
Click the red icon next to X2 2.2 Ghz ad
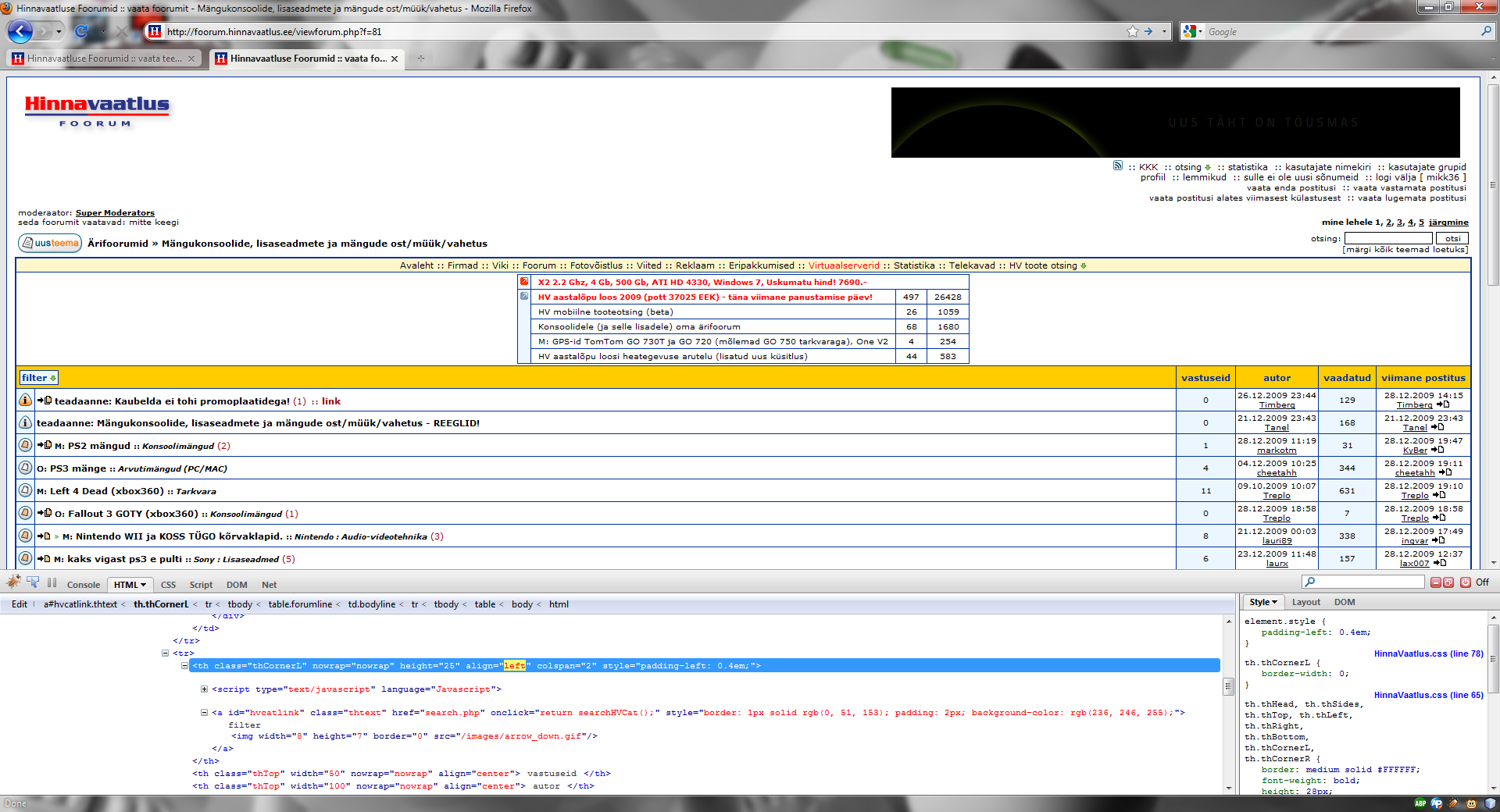[524, 282]
